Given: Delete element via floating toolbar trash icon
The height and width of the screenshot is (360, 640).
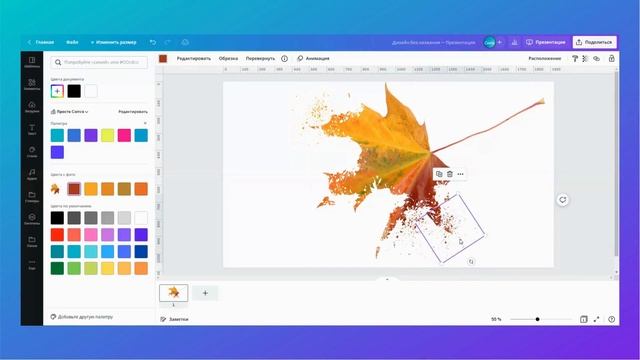Looking at the screenshot, I should [449, 174].
